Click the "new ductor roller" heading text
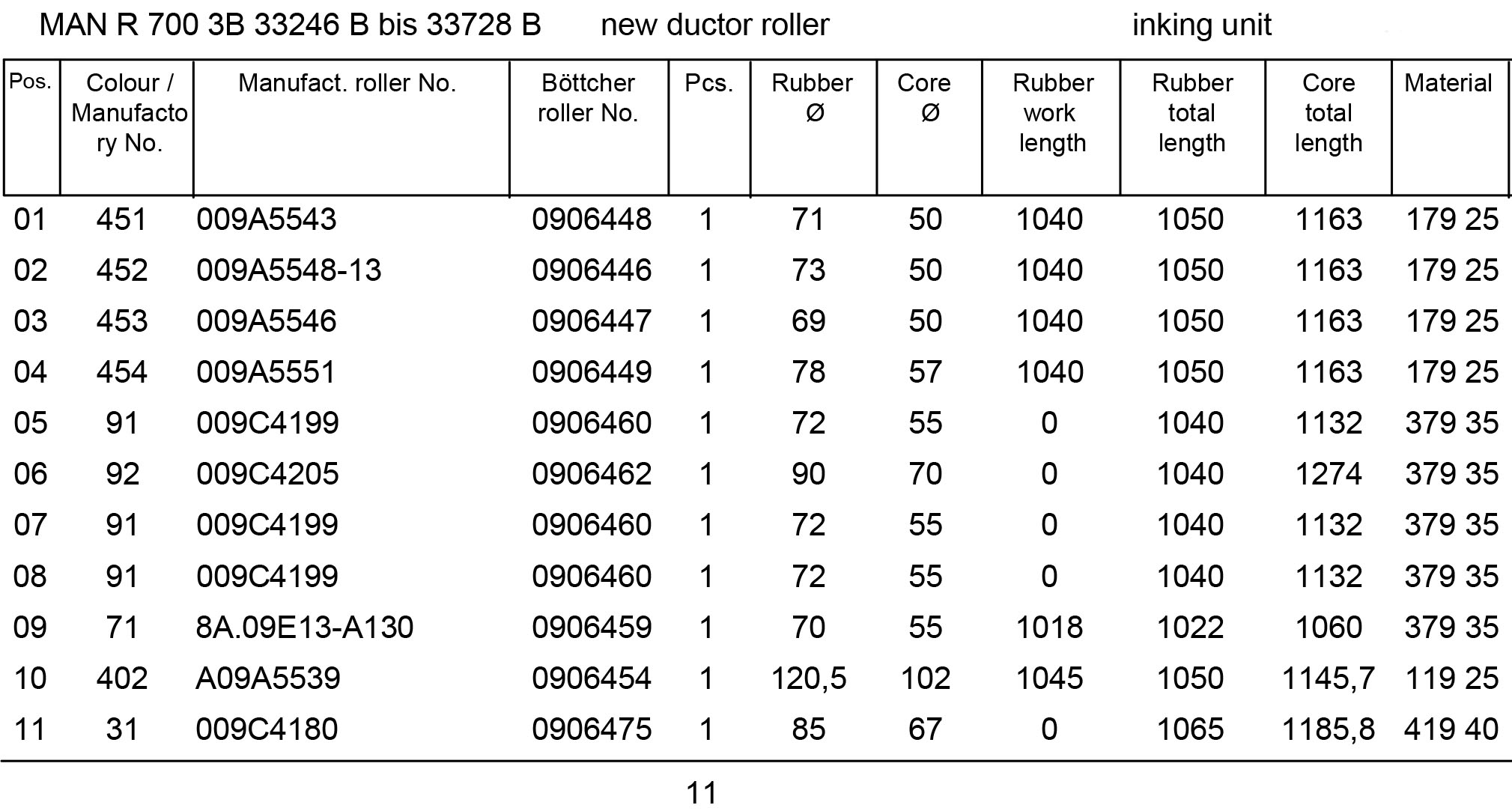 click(714, 25)
